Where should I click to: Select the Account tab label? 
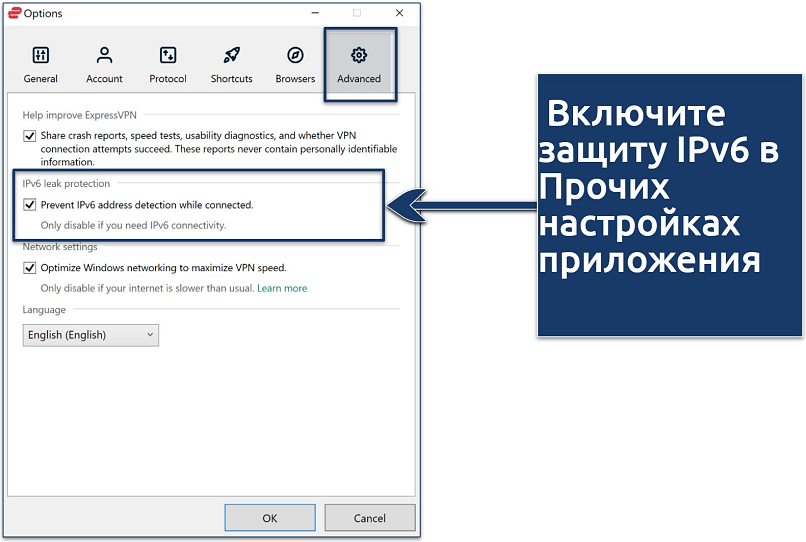pyautogui.click(x=104, y=79)
